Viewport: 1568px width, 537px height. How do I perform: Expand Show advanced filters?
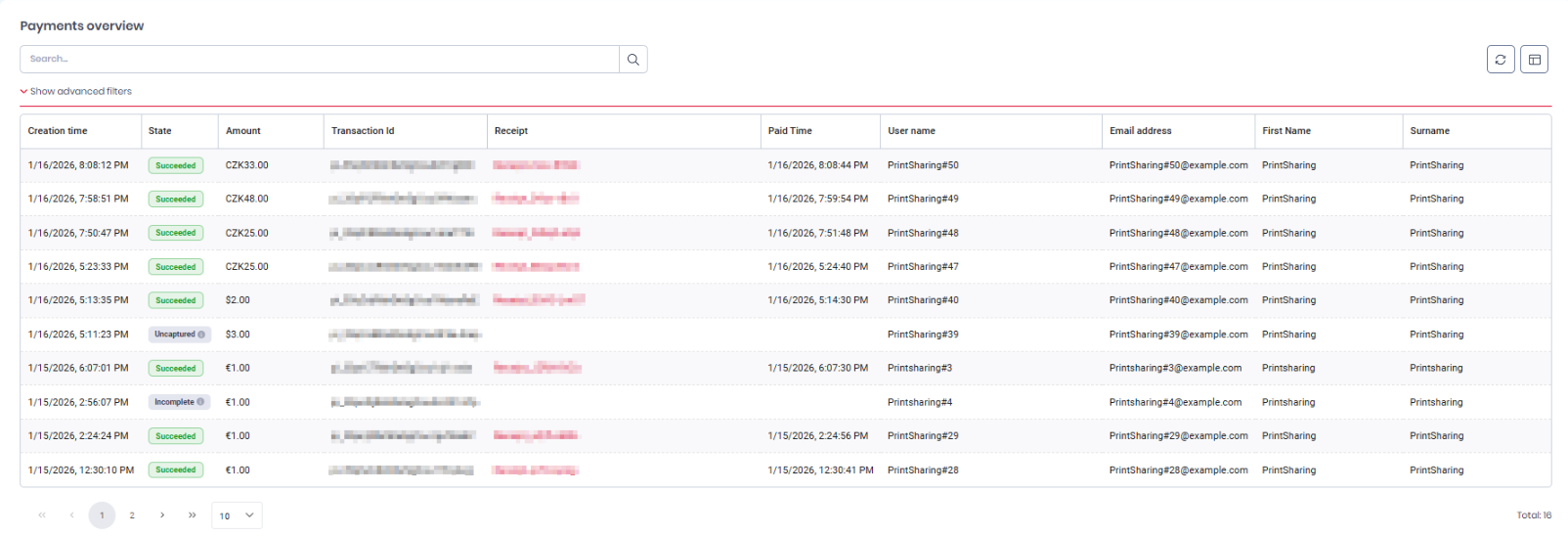[76, 91]
